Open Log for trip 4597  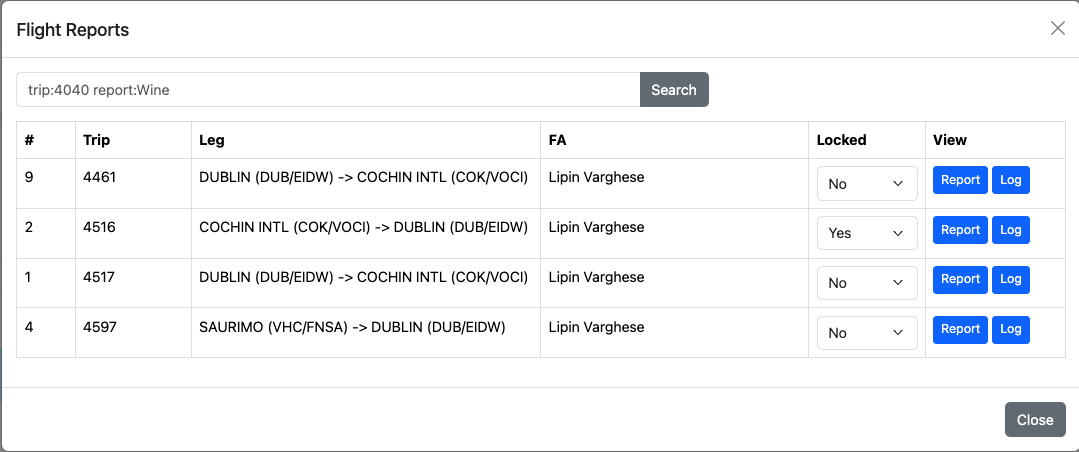(x=1011, y=329)
